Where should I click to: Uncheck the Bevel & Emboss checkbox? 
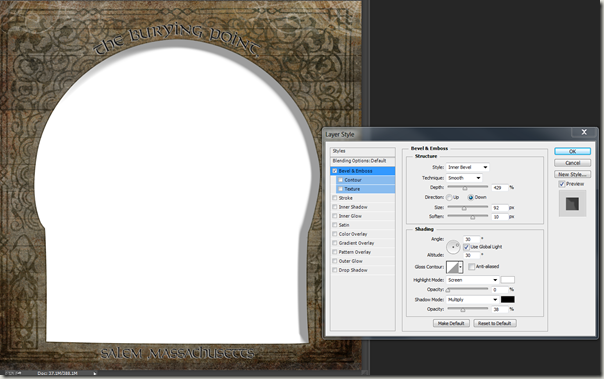pyautogui.click(x=334, y=171)
